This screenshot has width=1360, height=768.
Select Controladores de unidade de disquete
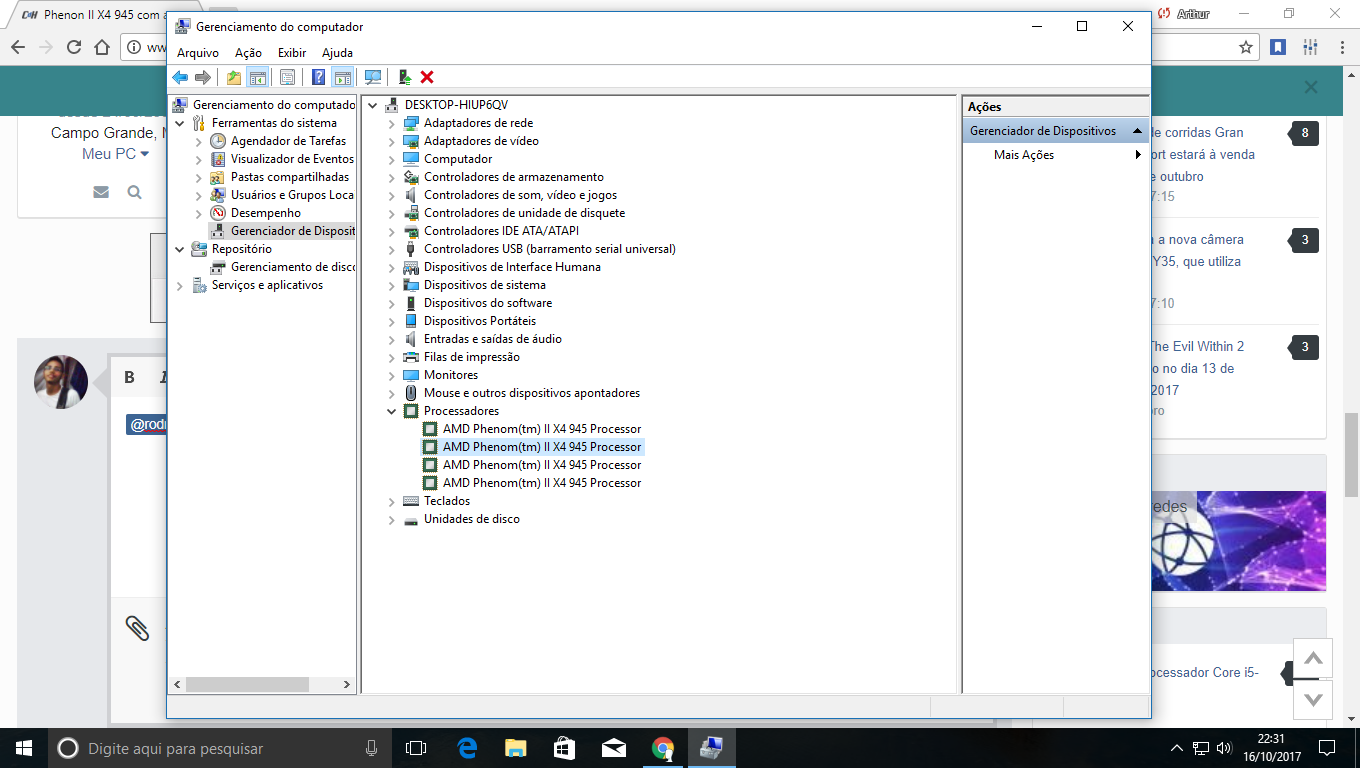pos(524,213)
